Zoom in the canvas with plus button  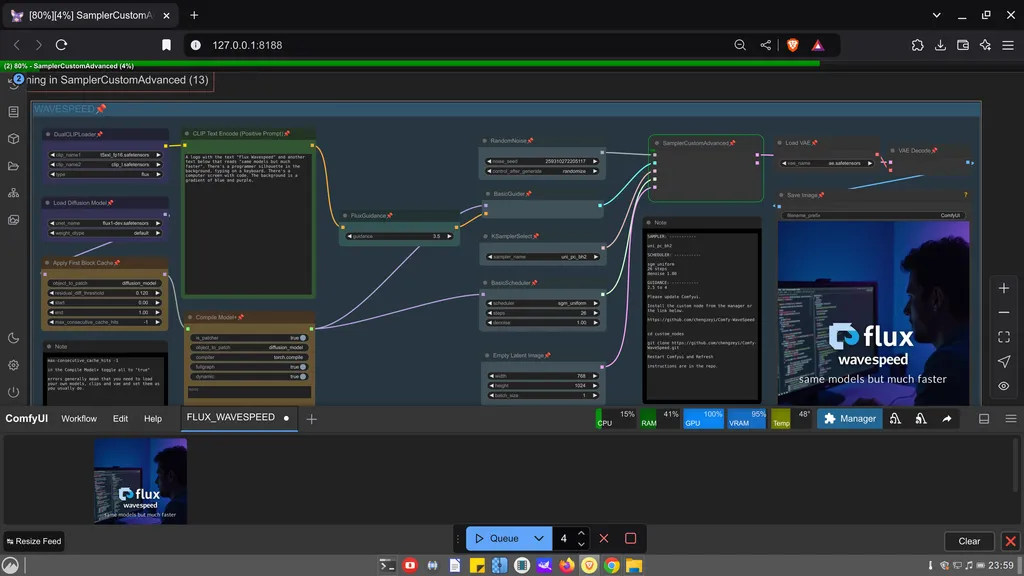pos(1004,288)
